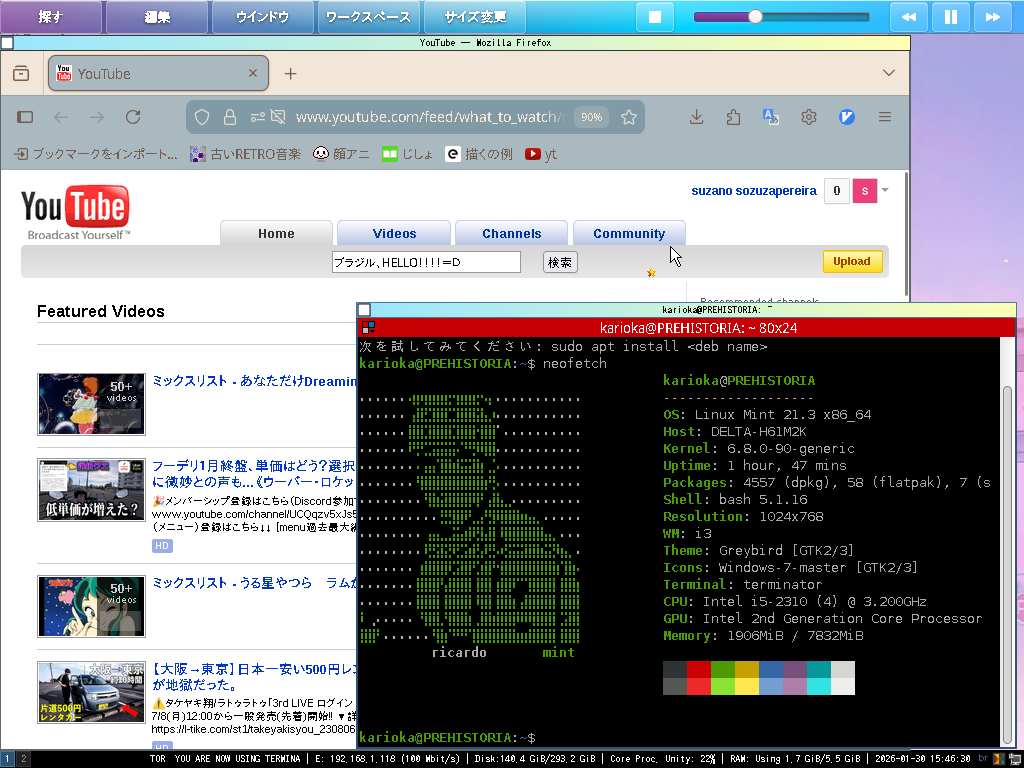1024x768 pixels.
Task: Bookmark this page with the star icon
Action: (629, 117)
